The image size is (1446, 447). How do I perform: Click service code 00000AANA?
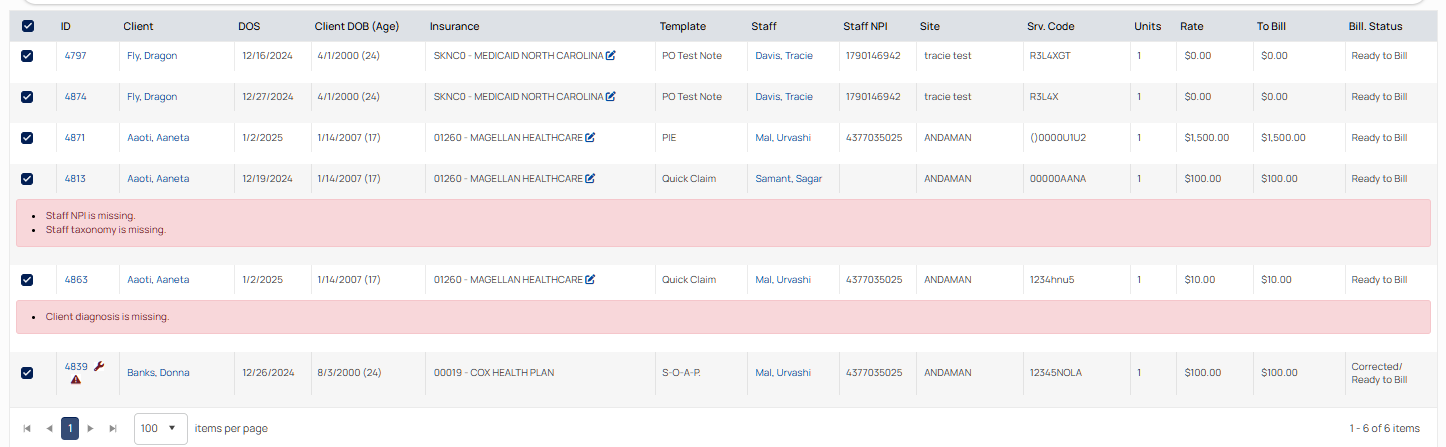point(1058,179)
